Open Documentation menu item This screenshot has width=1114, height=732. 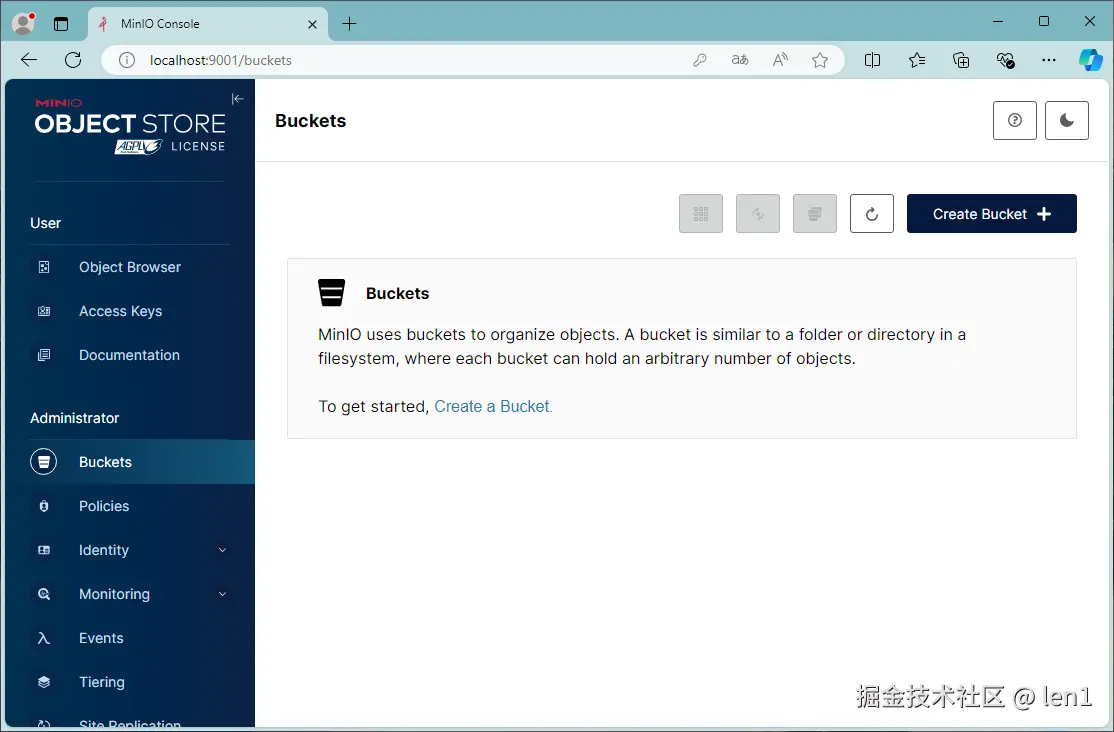pyautogui.click(x=130, y=355)
